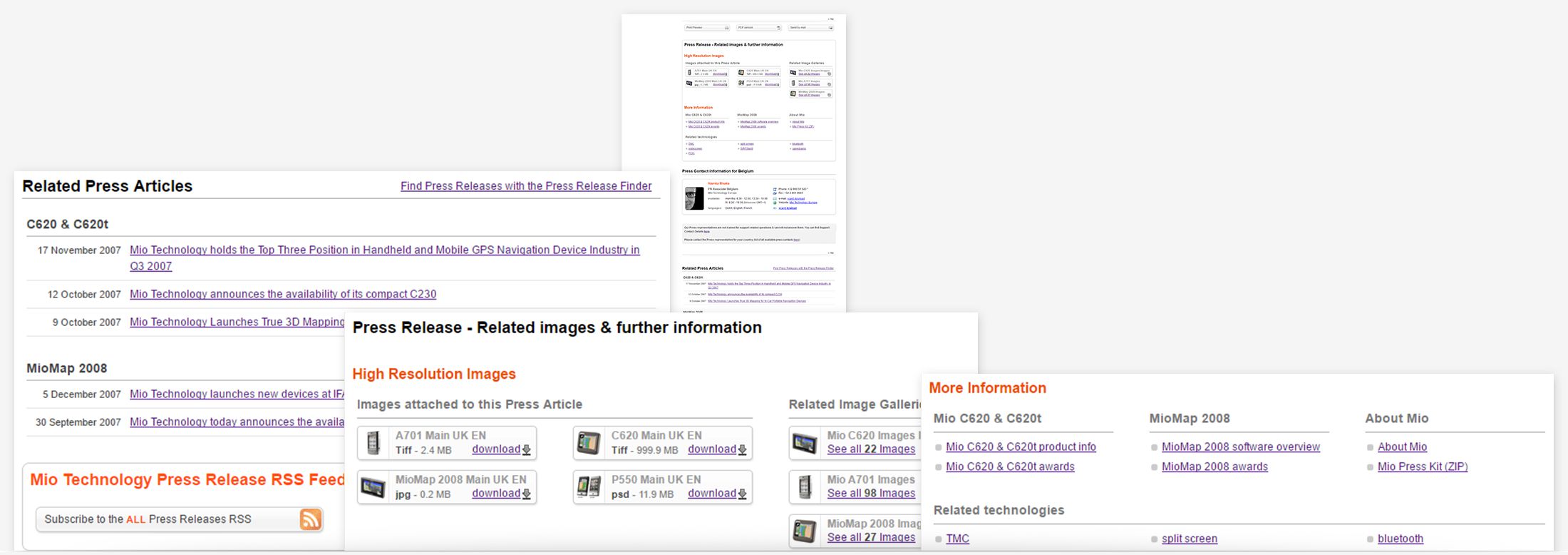The width and height of the screenshot is (1568, 555).
Task: Click the 'Tiff - 2.4 MB' file size text
Action: pyautogui.click(x=423, y=451)
